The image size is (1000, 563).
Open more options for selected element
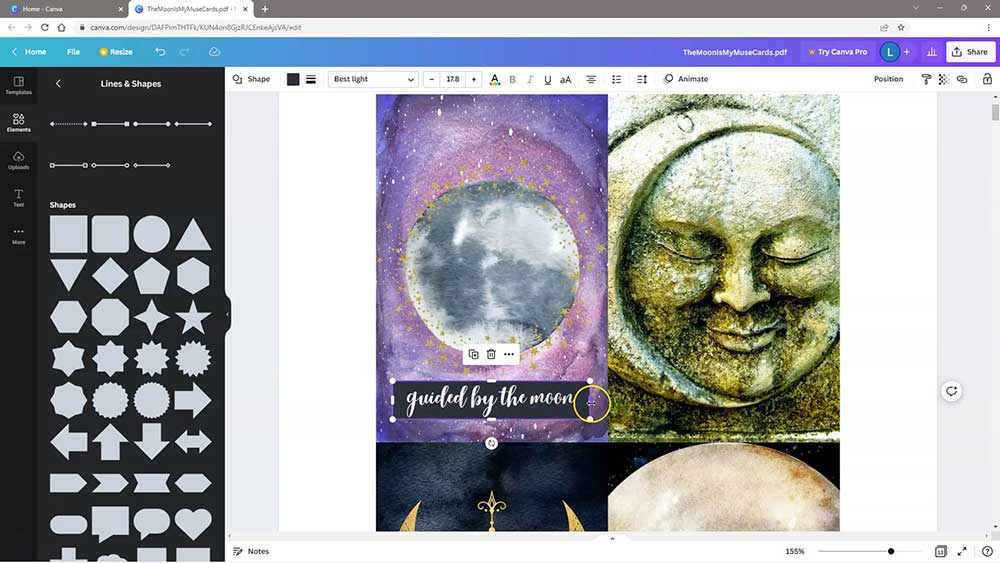point(509,355)
